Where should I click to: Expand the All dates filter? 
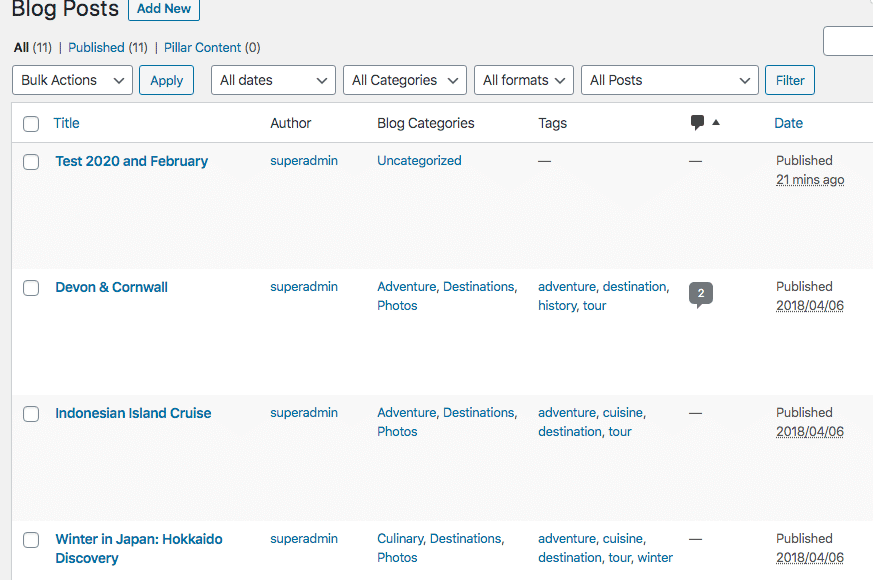click(272, 79)
